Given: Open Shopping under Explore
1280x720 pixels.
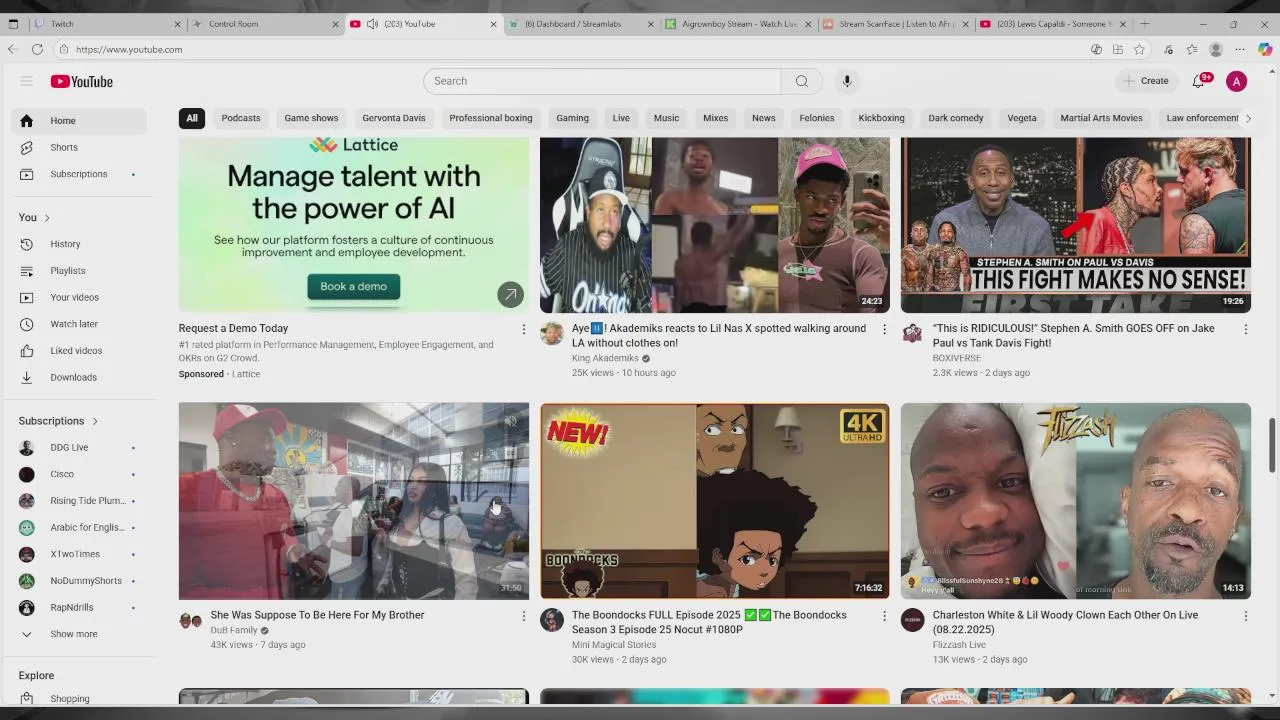Looking at the screenshot, I should [x=79, y=699].
